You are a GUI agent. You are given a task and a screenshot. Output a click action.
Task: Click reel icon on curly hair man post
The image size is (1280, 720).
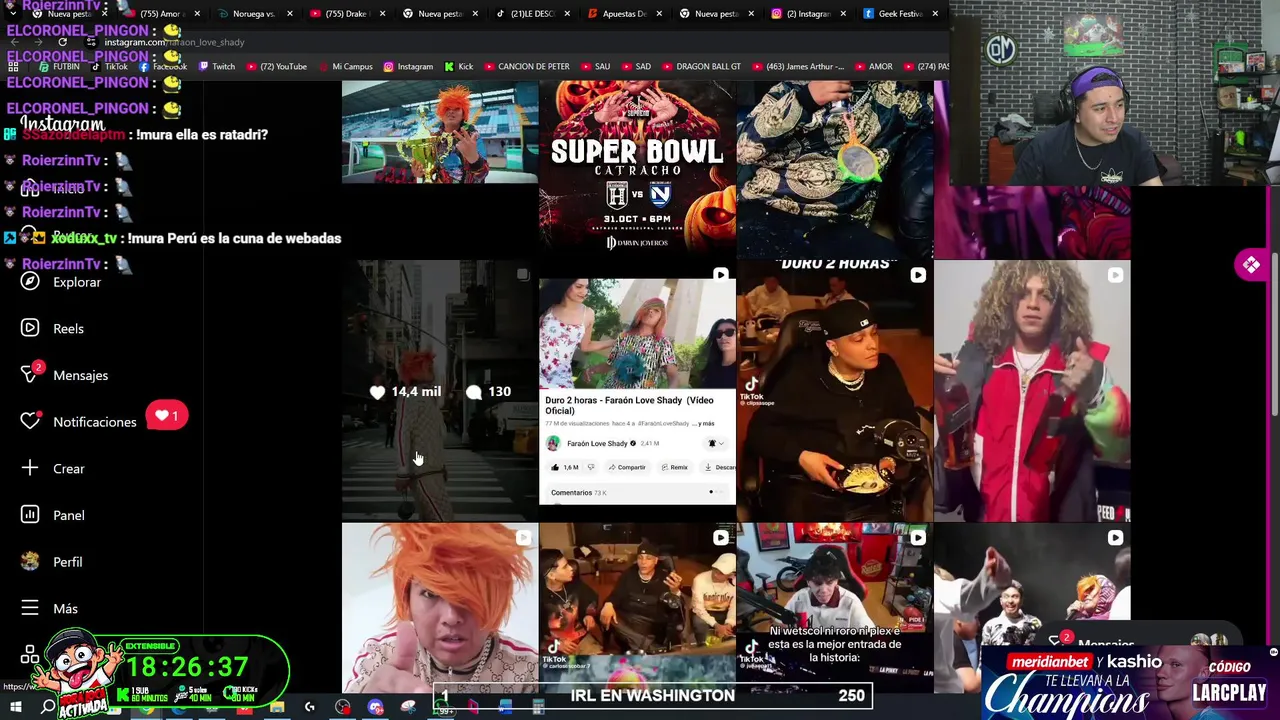click(x=1115, y=275)
